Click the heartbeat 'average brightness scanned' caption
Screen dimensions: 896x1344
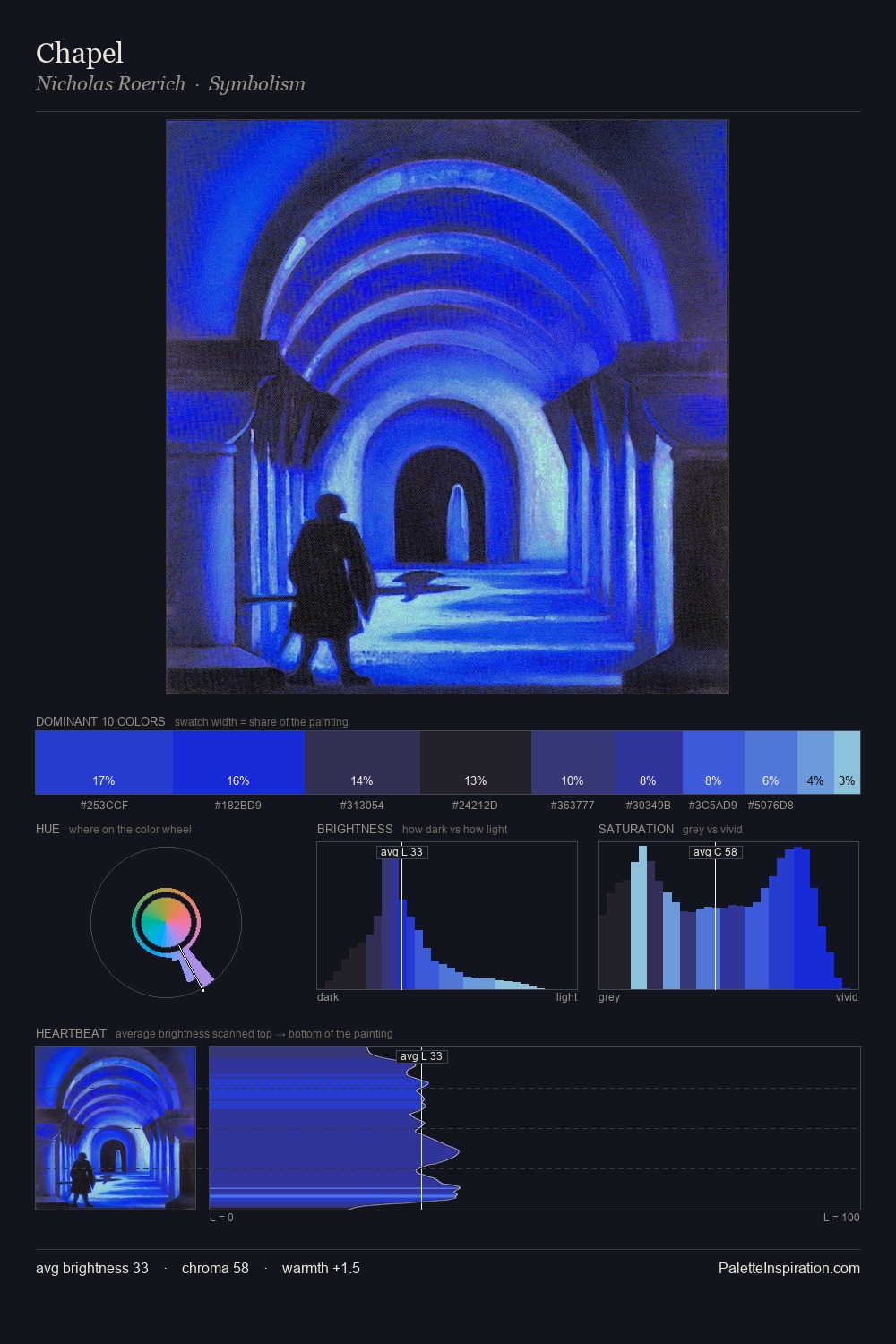254,1034
